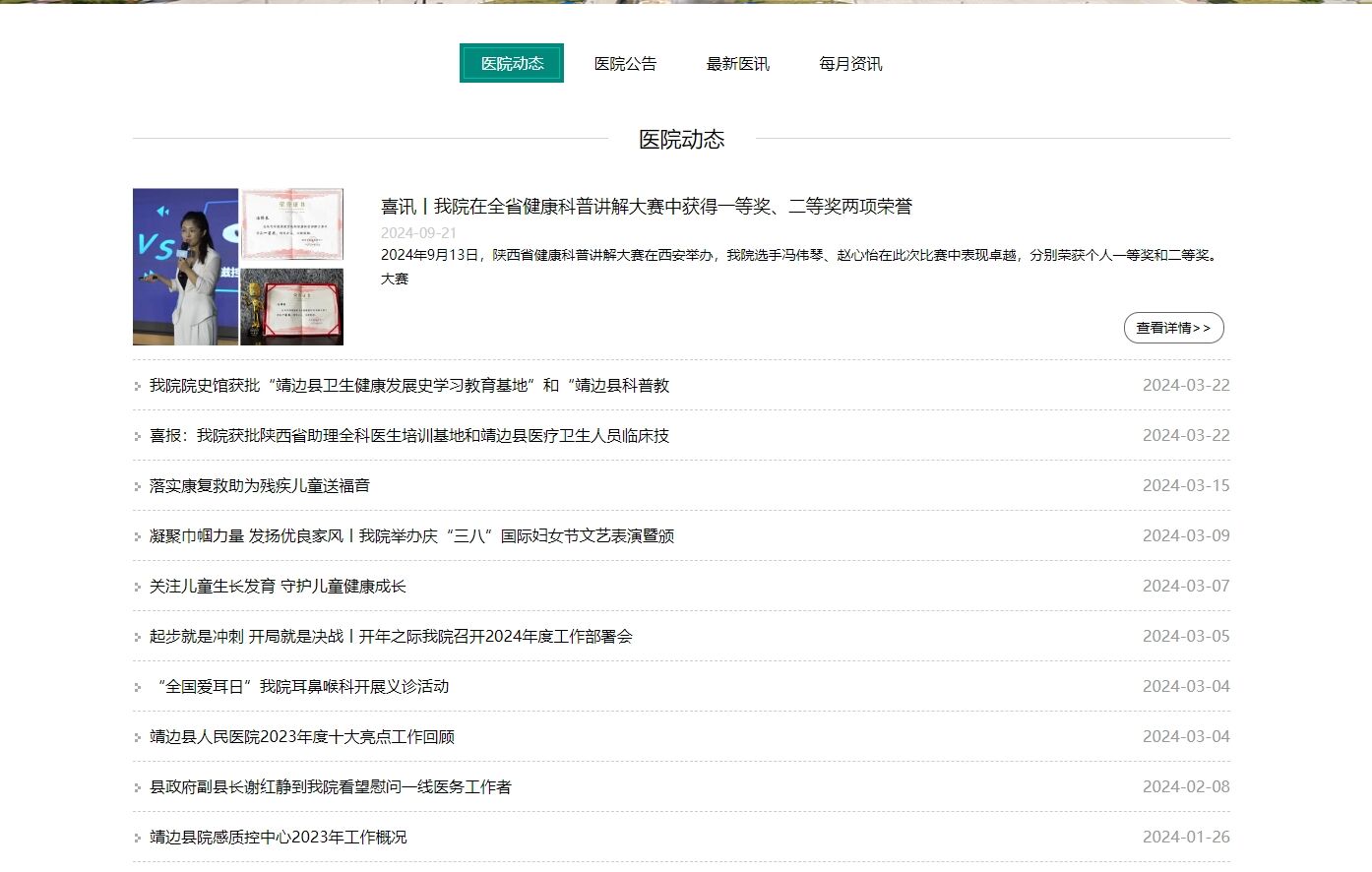1372x872 pixels.
Task: Open 关注儿童生长发育 守护儿童健康成长 article
Action: [278, 587]
